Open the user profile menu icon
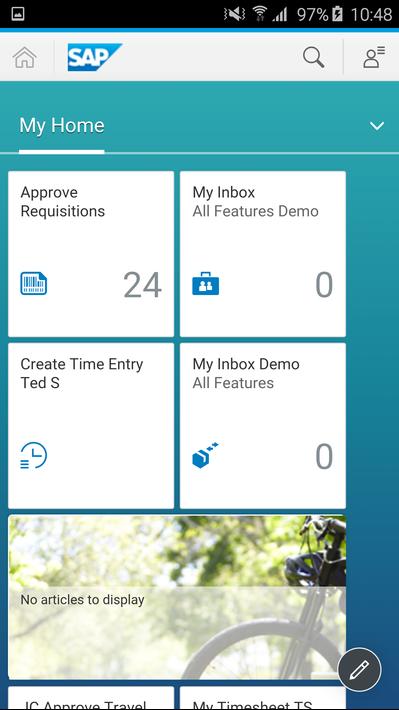The image size is (399, 710). 374,58
